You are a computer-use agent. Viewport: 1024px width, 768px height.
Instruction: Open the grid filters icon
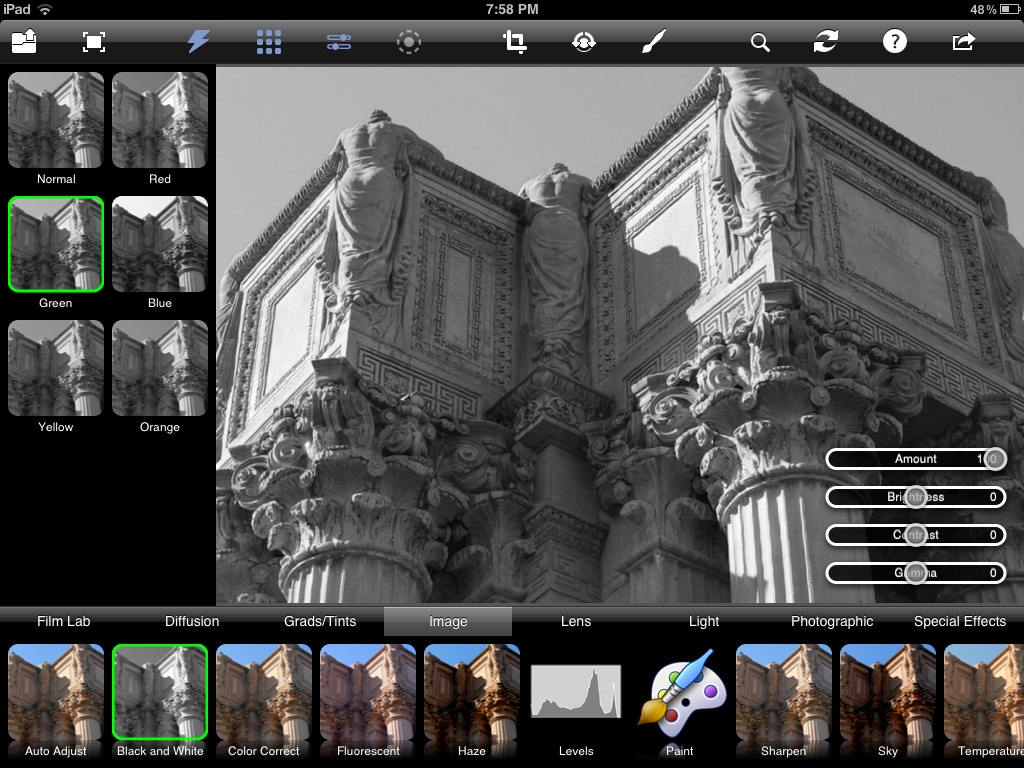coord(268,42)
